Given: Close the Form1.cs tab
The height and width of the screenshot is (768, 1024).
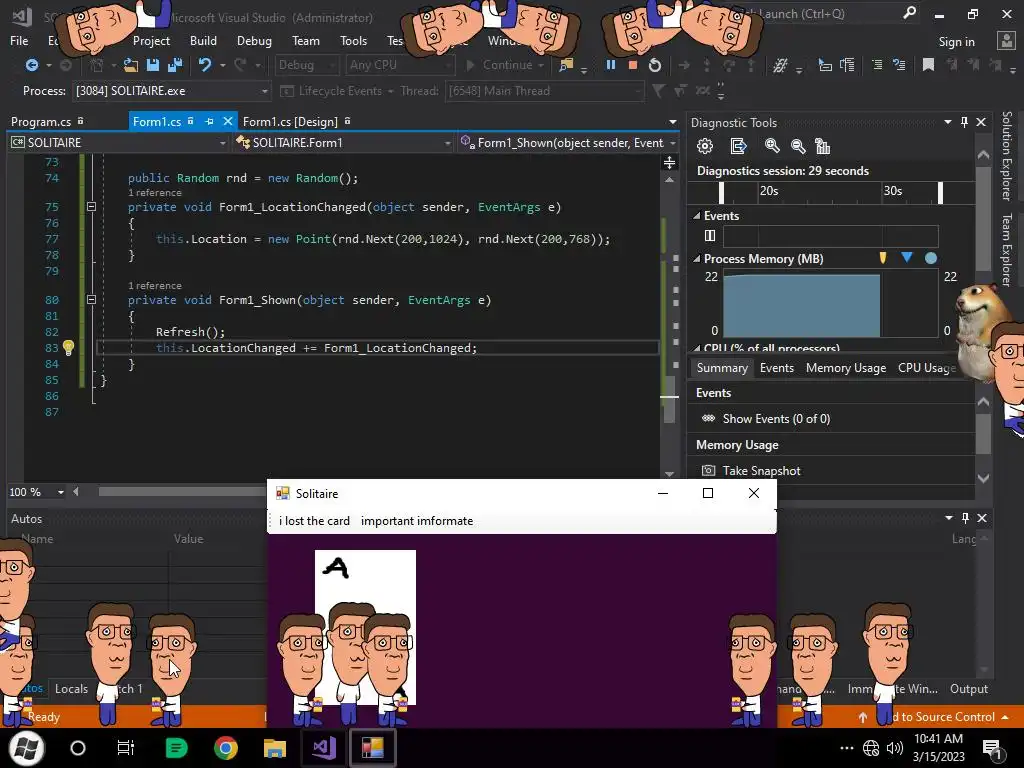Looking at the screenshot, I should 227,121.
